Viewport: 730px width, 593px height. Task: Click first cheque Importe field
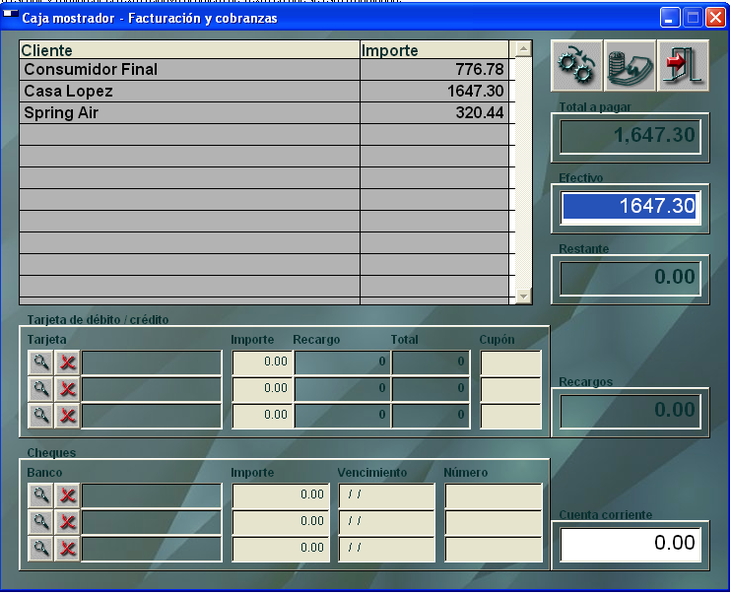(281, 495)
